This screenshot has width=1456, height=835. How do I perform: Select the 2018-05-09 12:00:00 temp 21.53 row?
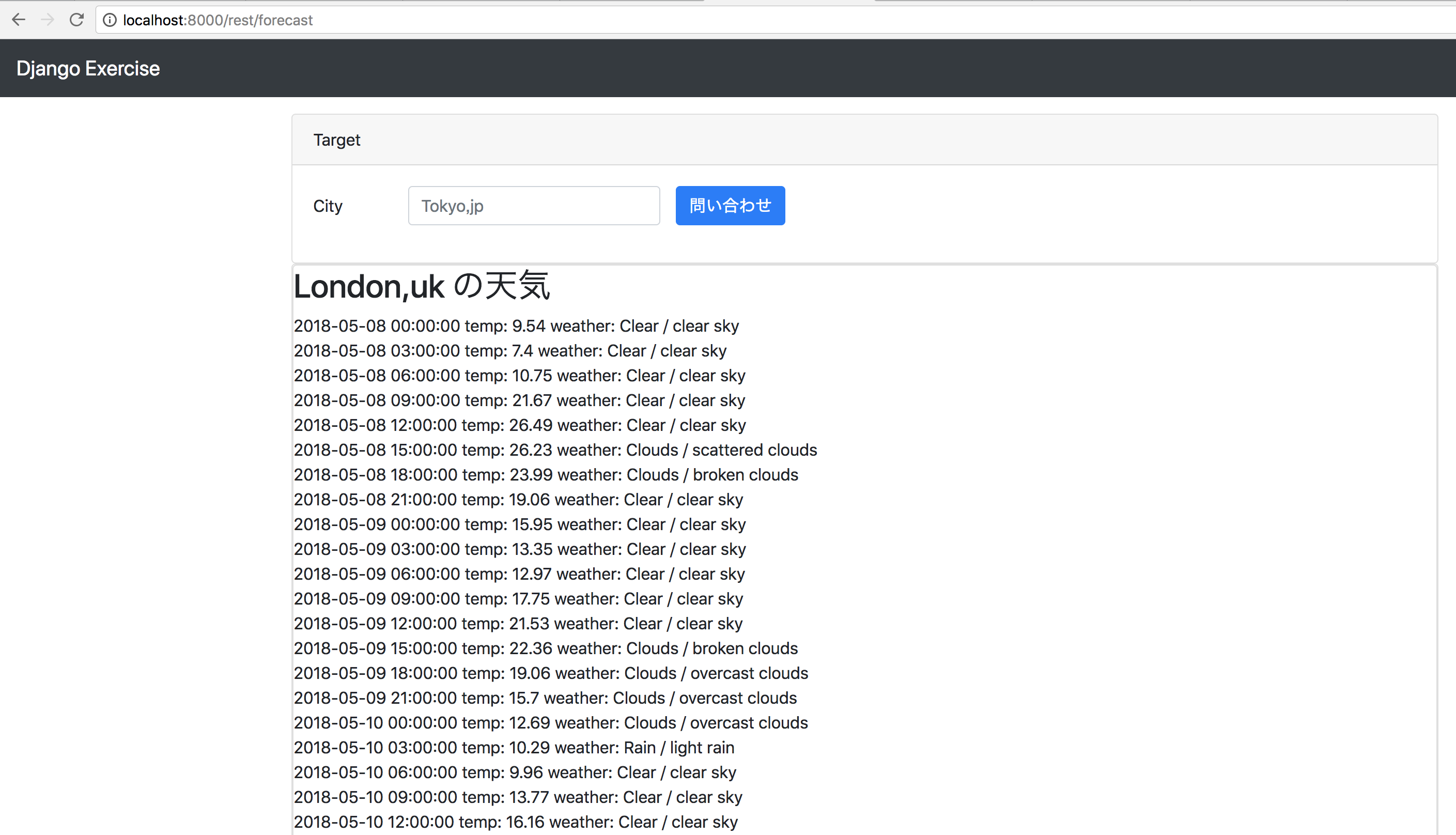point(518,623)
